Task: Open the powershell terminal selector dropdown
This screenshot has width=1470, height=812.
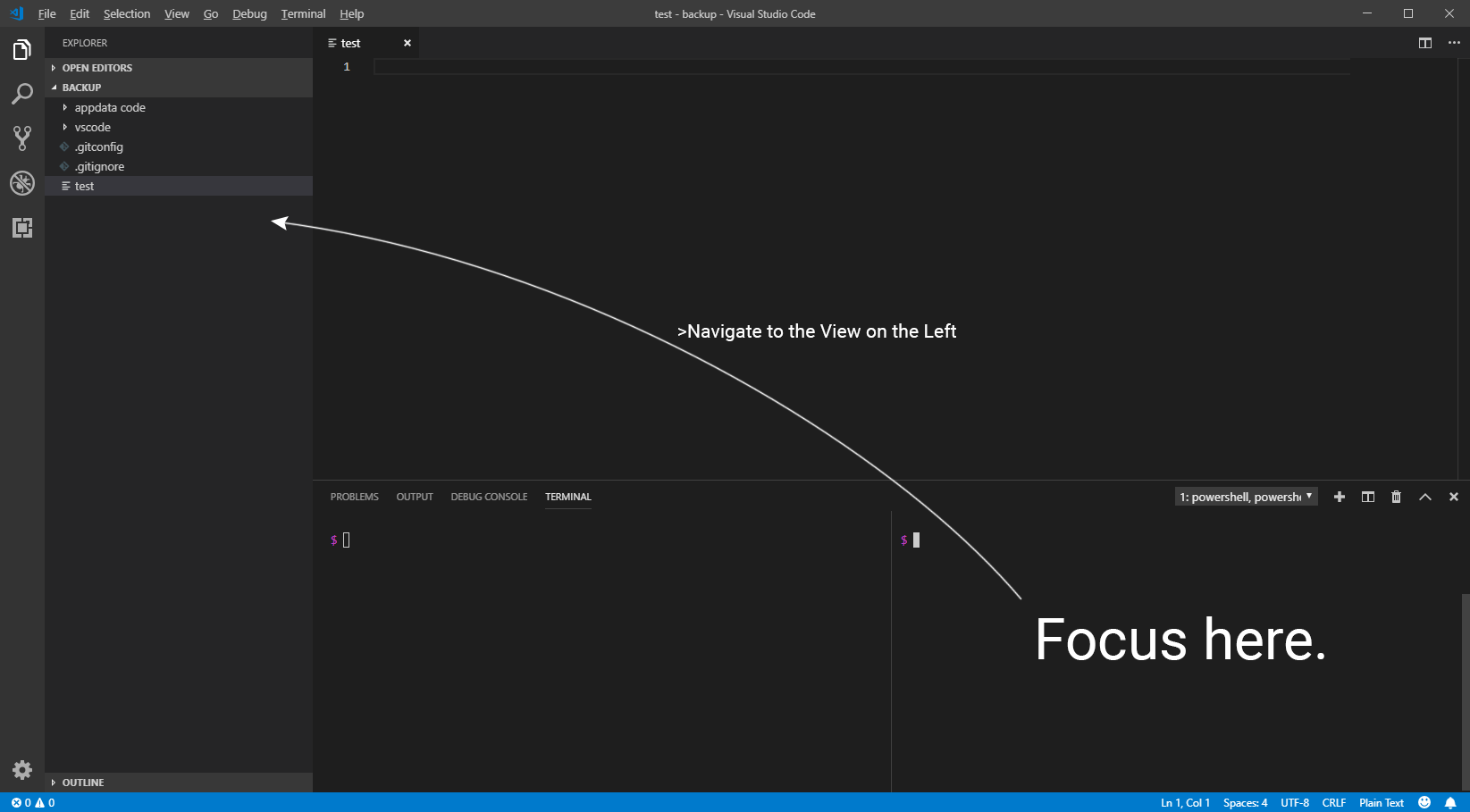Action: (1246, 497)
